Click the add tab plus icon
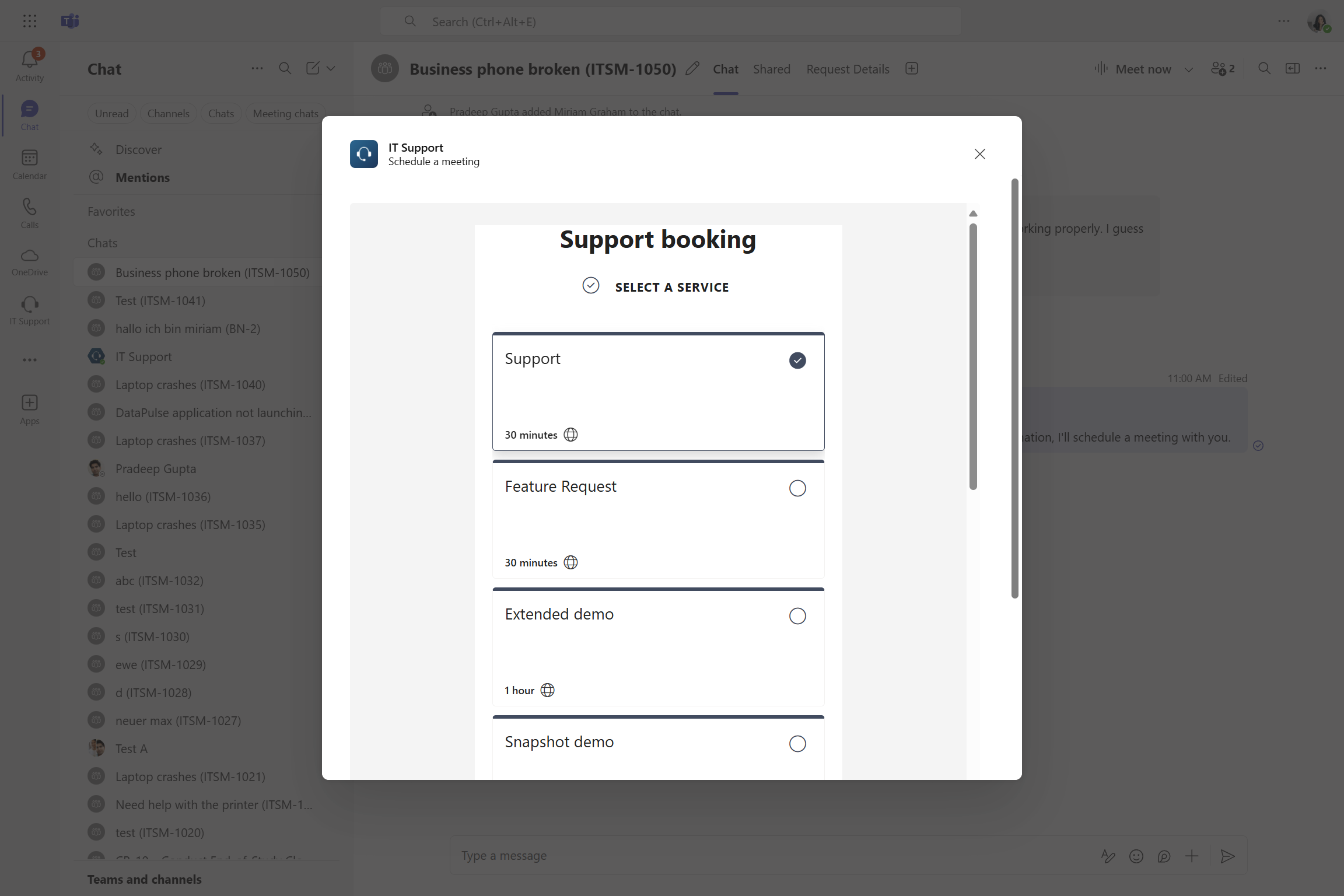 [912, 69]
